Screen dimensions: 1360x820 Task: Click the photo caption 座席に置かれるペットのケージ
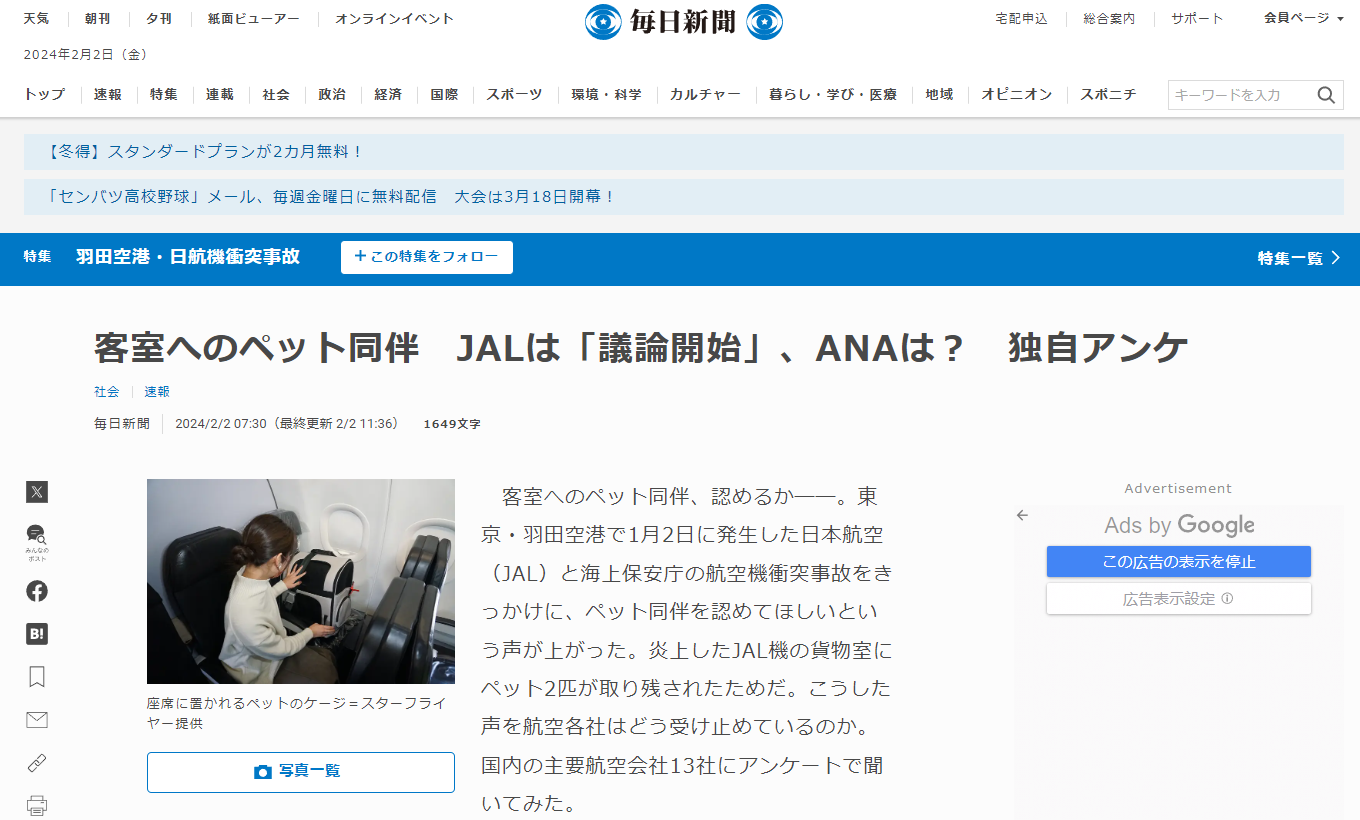(297, 713)
